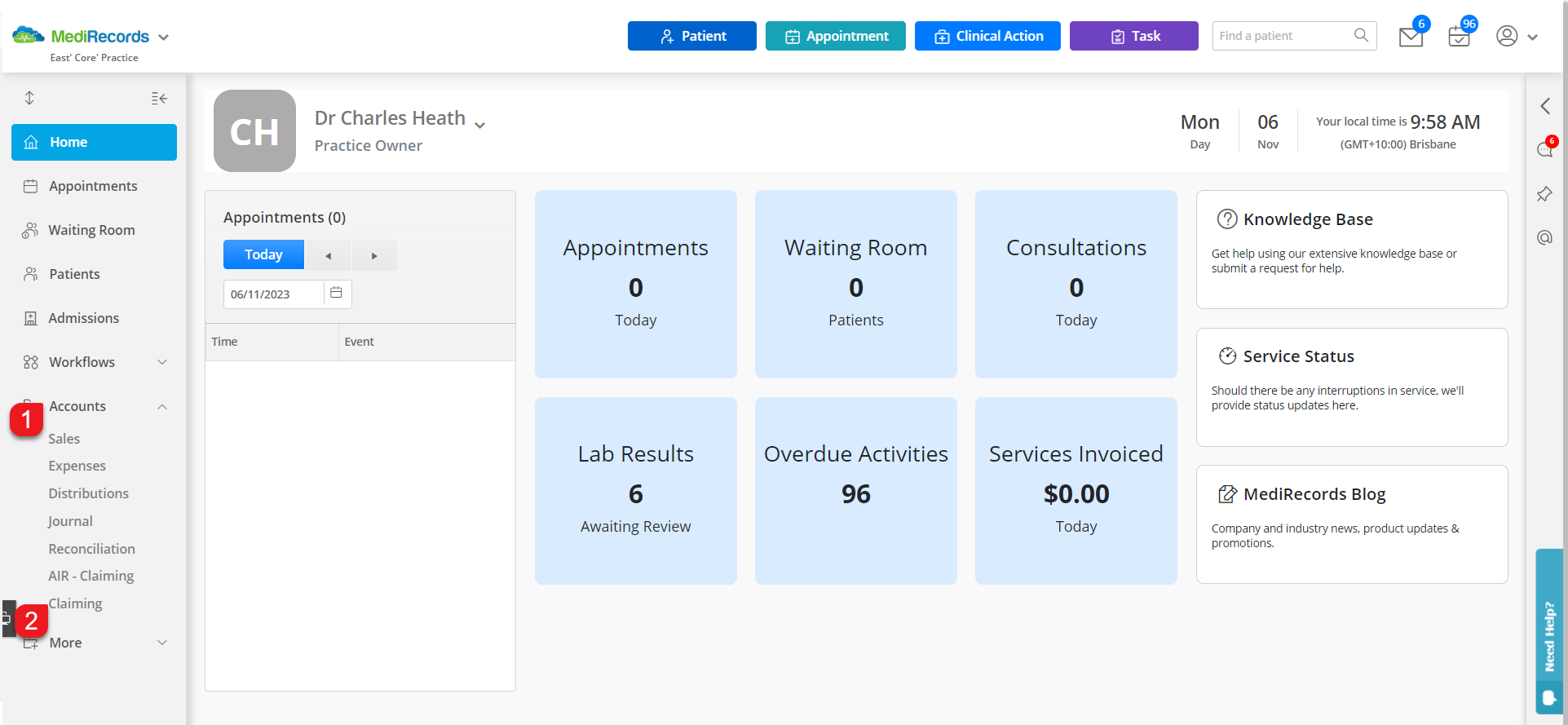Collapse the Accounts menu chevron
Image resolution: width=1568 pixels, height=725 pixels.
click(162, 406)
